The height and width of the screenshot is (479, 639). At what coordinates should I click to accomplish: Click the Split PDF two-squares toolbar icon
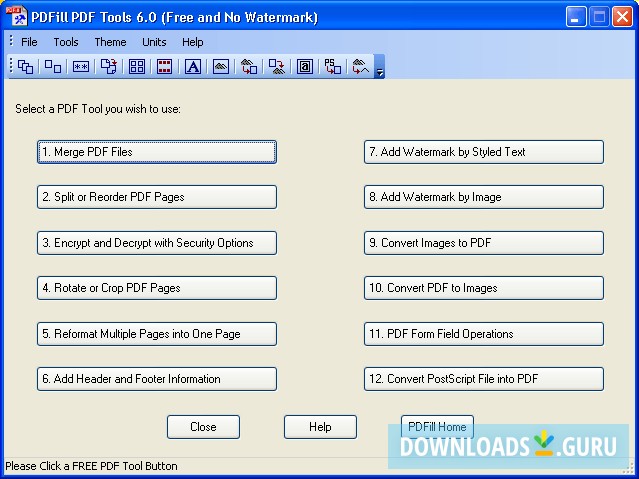point(53,66)
